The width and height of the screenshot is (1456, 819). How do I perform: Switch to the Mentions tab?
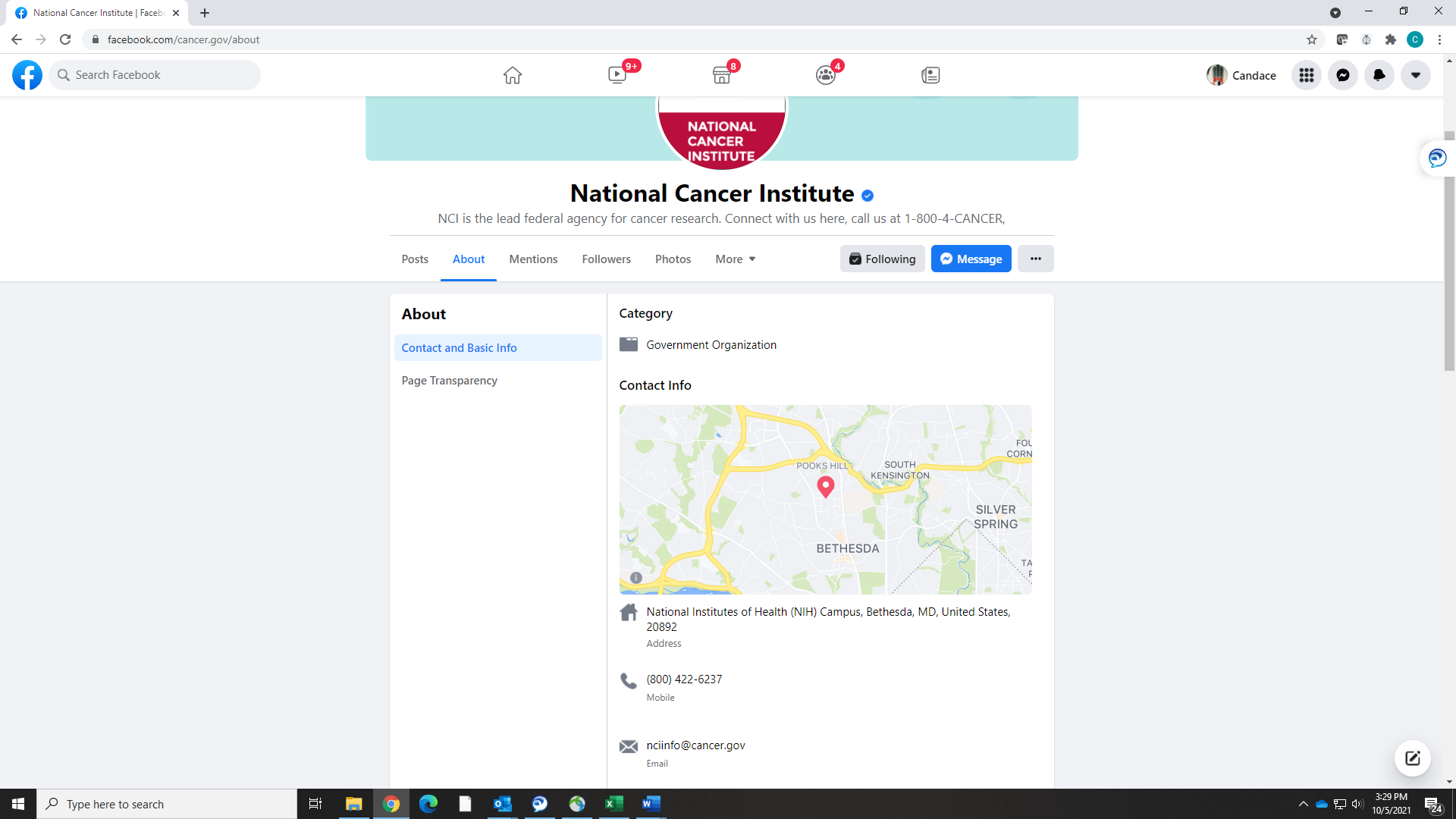tap(533, 259)
